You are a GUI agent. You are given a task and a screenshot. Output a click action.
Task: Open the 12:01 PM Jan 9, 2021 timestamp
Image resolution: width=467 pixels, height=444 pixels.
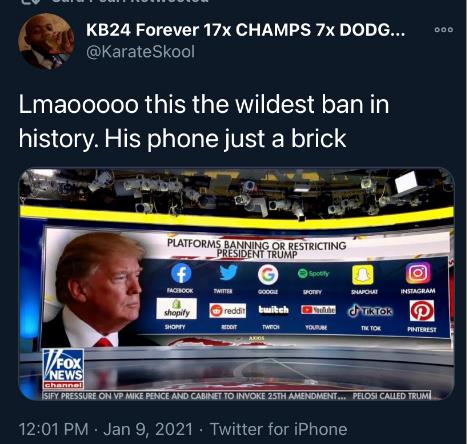click(x=106, y=429)
